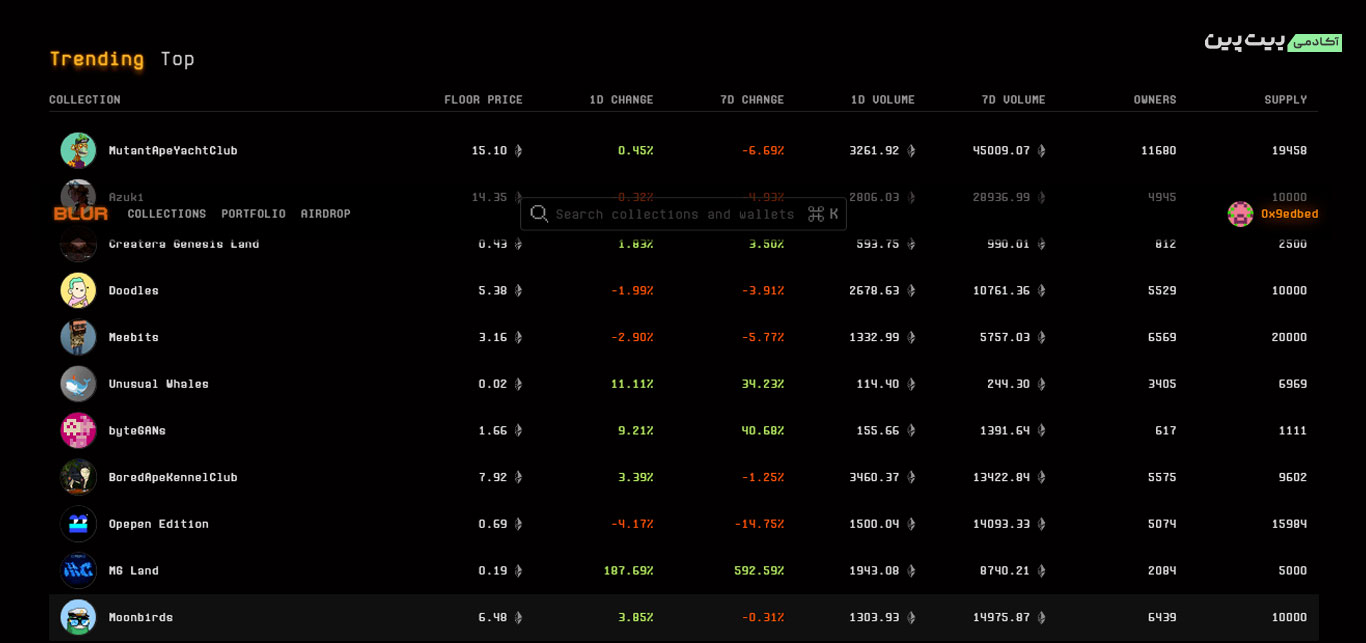Open the Airdrop menu item

point(325,214)
